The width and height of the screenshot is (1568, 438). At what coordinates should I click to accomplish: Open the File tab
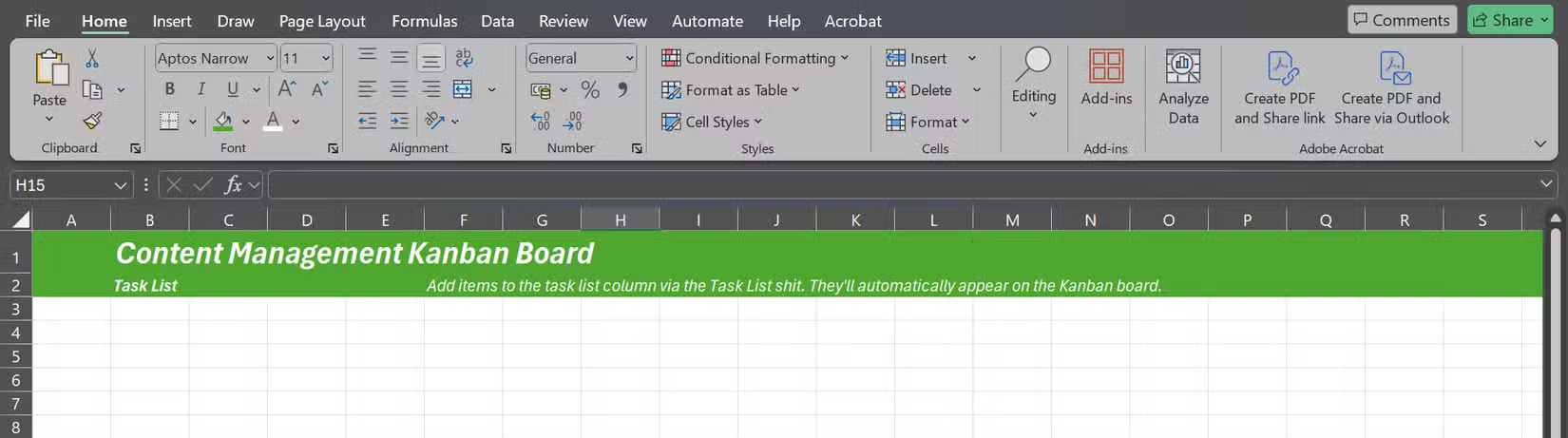(38, 21)
